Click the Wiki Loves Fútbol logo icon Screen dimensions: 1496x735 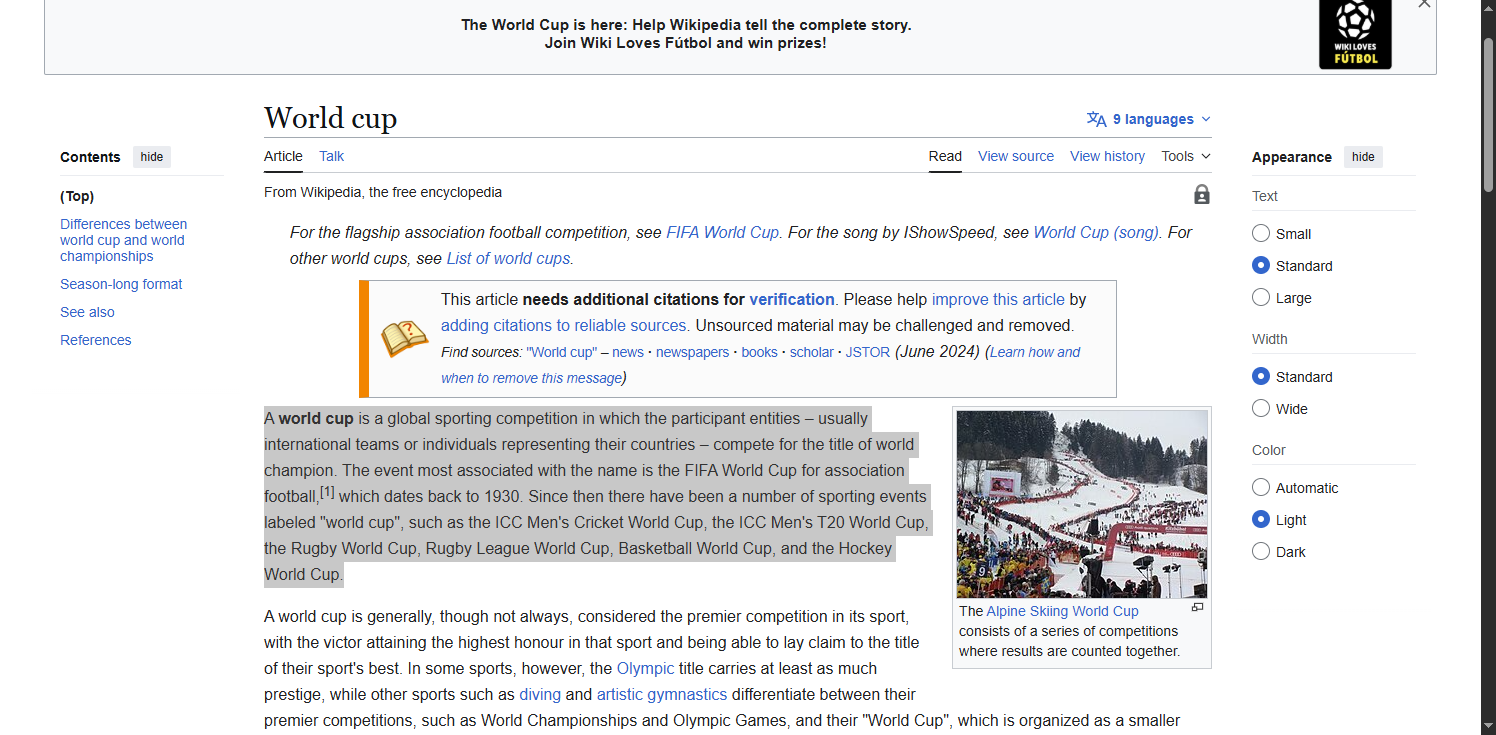[x=1355, y=33]
